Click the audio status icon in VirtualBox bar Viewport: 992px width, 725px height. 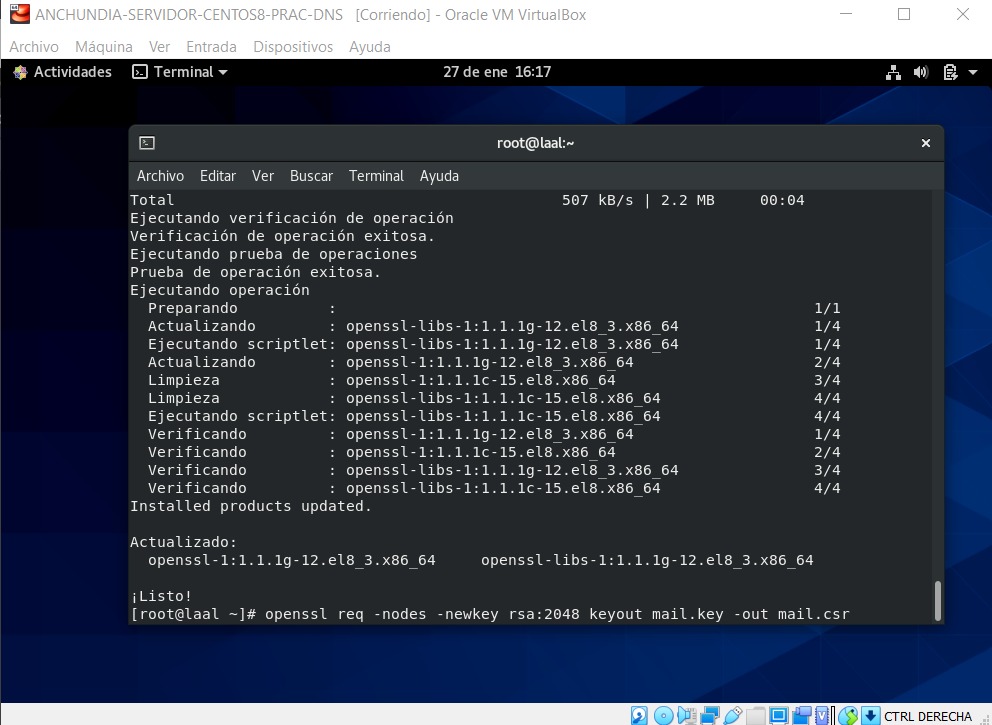(686, 716)
